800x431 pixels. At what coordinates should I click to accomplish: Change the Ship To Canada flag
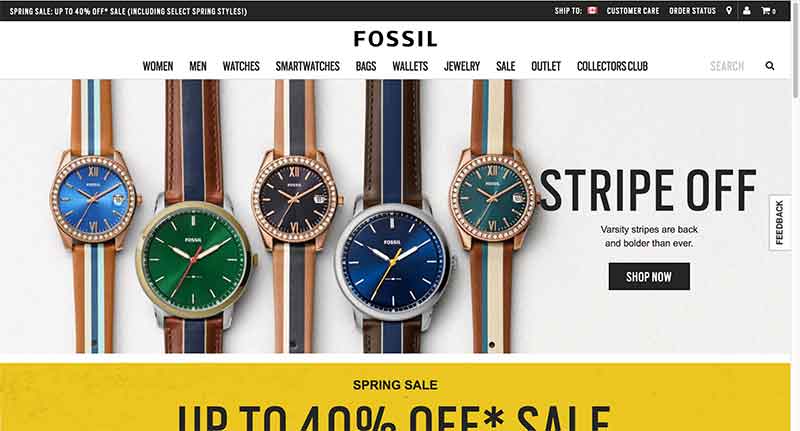pyautogui.click(x=592, y=11)
